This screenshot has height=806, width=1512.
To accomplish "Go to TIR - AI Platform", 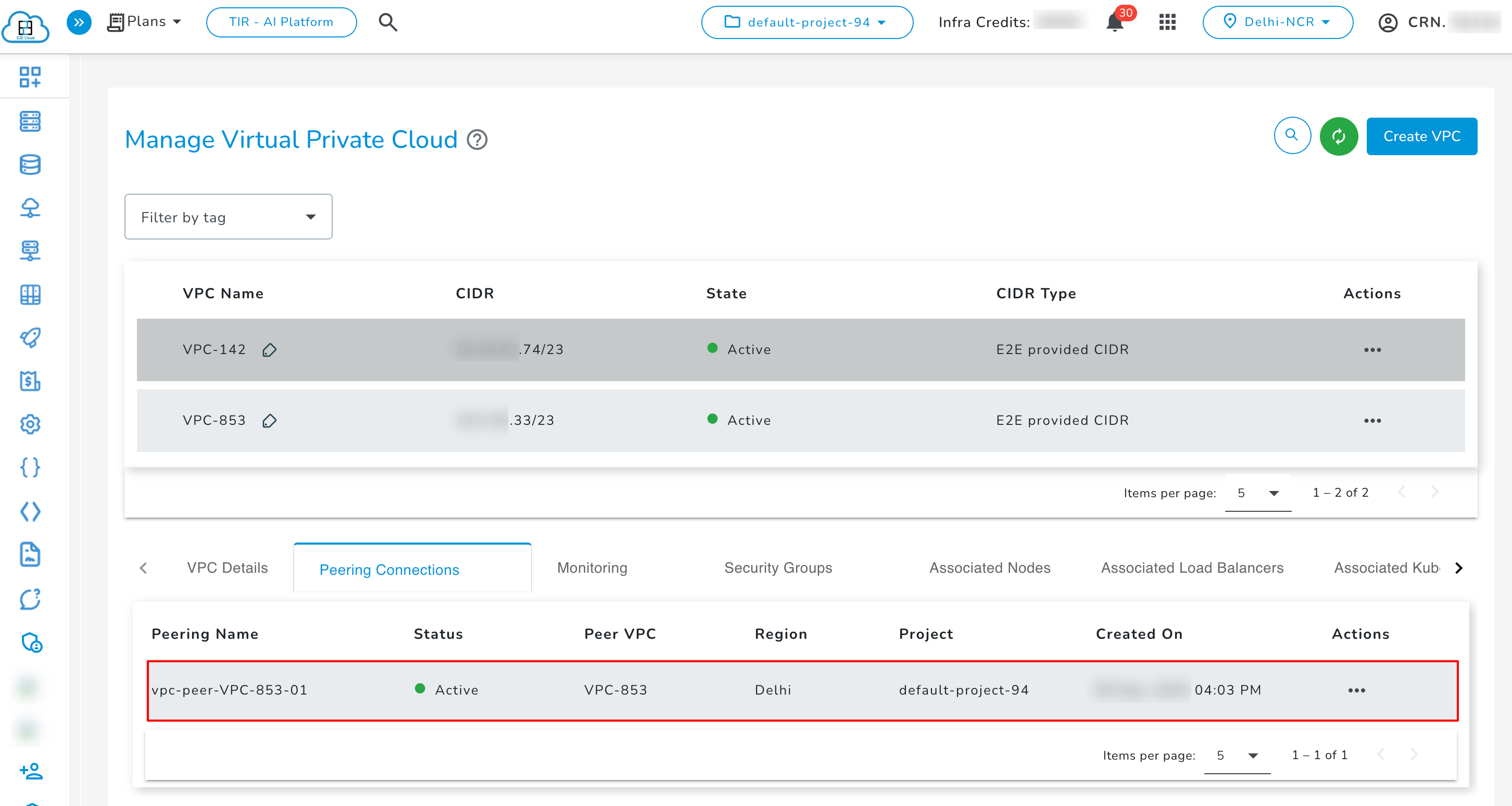I will 281,22.
